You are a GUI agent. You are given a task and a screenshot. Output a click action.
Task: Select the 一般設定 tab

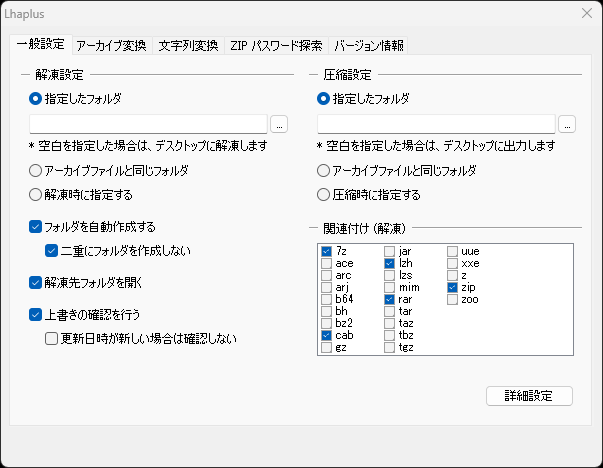tap(41, 44)
